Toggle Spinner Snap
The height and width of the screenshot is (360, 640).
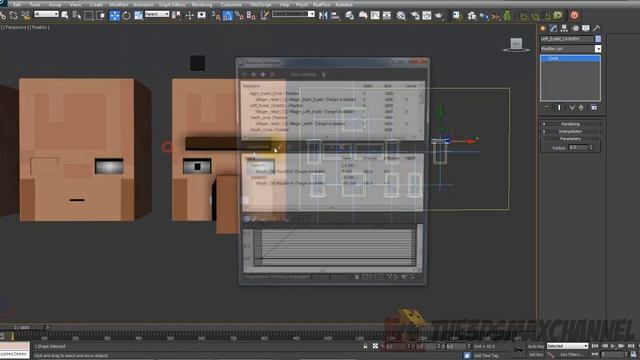[251, 16]
